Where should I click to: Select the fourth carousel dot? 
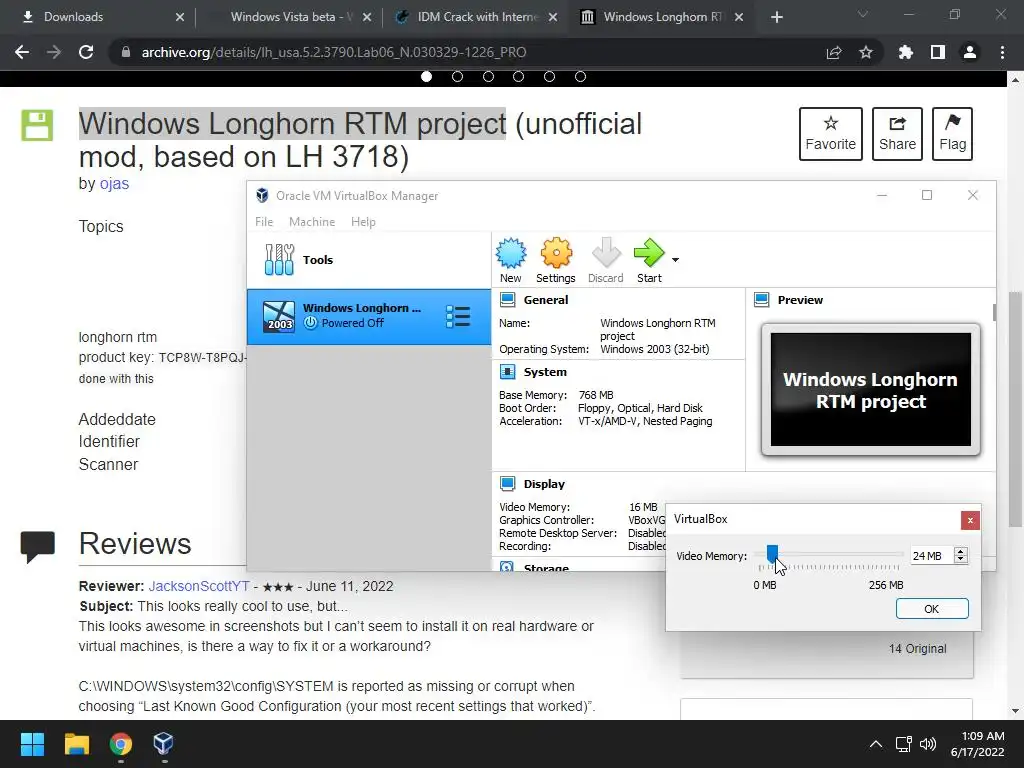(519, 76)
